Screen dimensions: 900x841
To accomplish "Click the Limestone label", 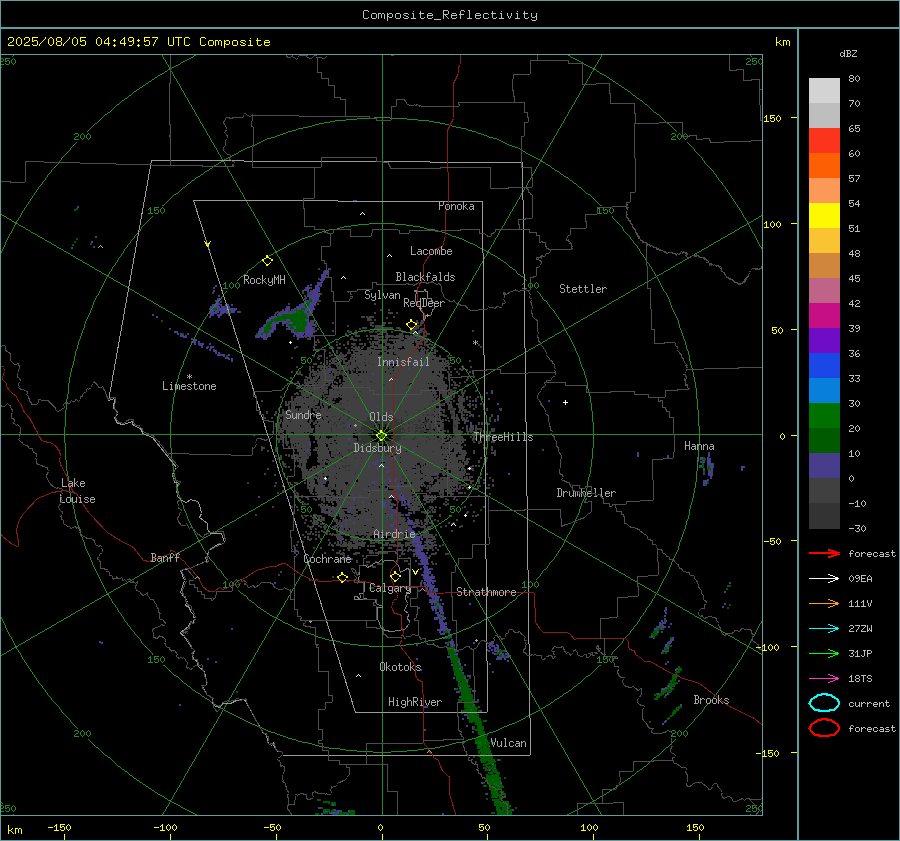I will tap(189, 386).
